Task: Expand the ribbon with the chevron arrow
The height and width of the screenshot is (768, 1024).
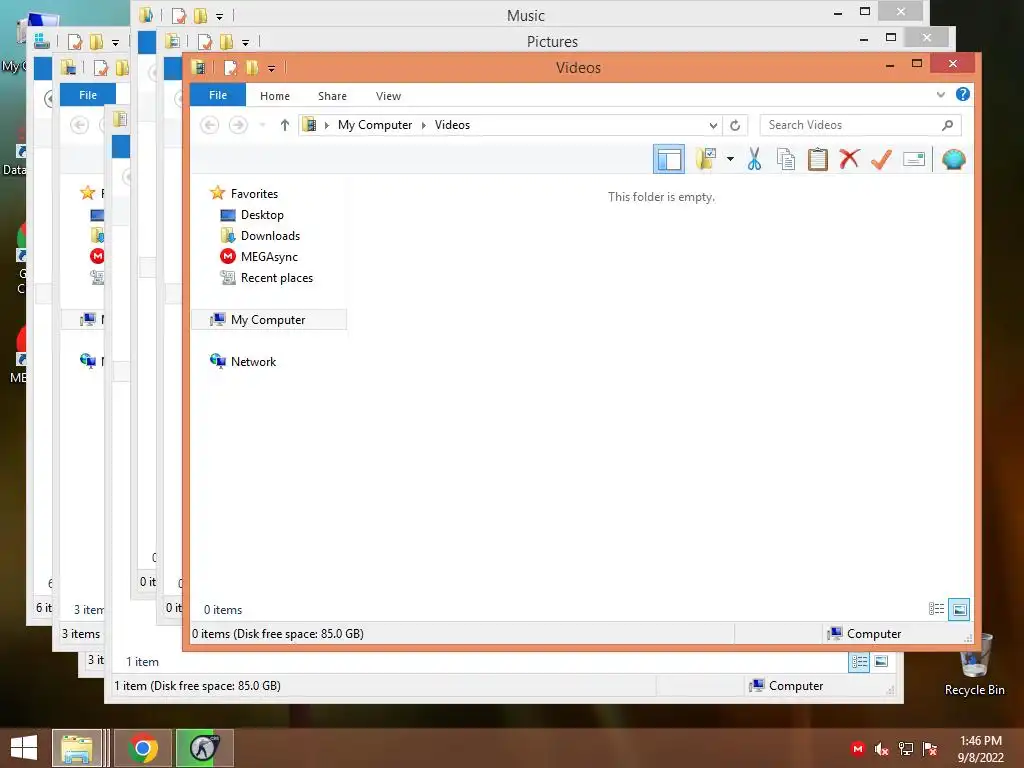Action: point(940,95)
